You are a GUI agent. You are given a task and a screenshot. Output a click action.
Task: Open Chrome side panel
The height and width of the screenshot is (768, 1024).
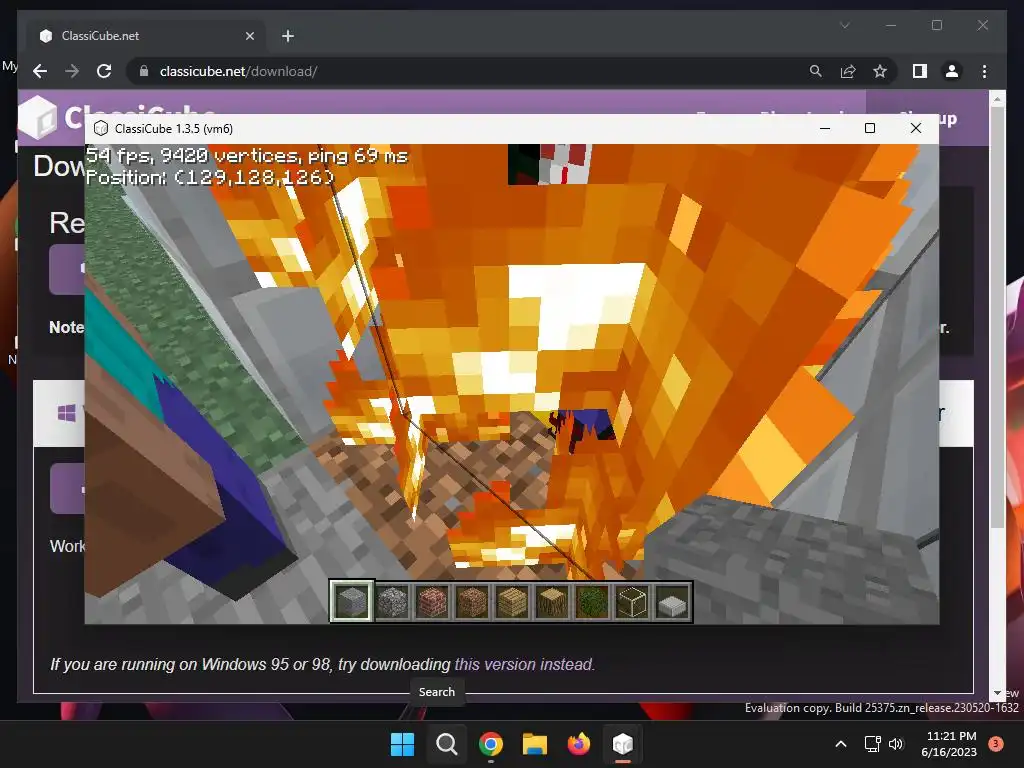pos(920,71)
